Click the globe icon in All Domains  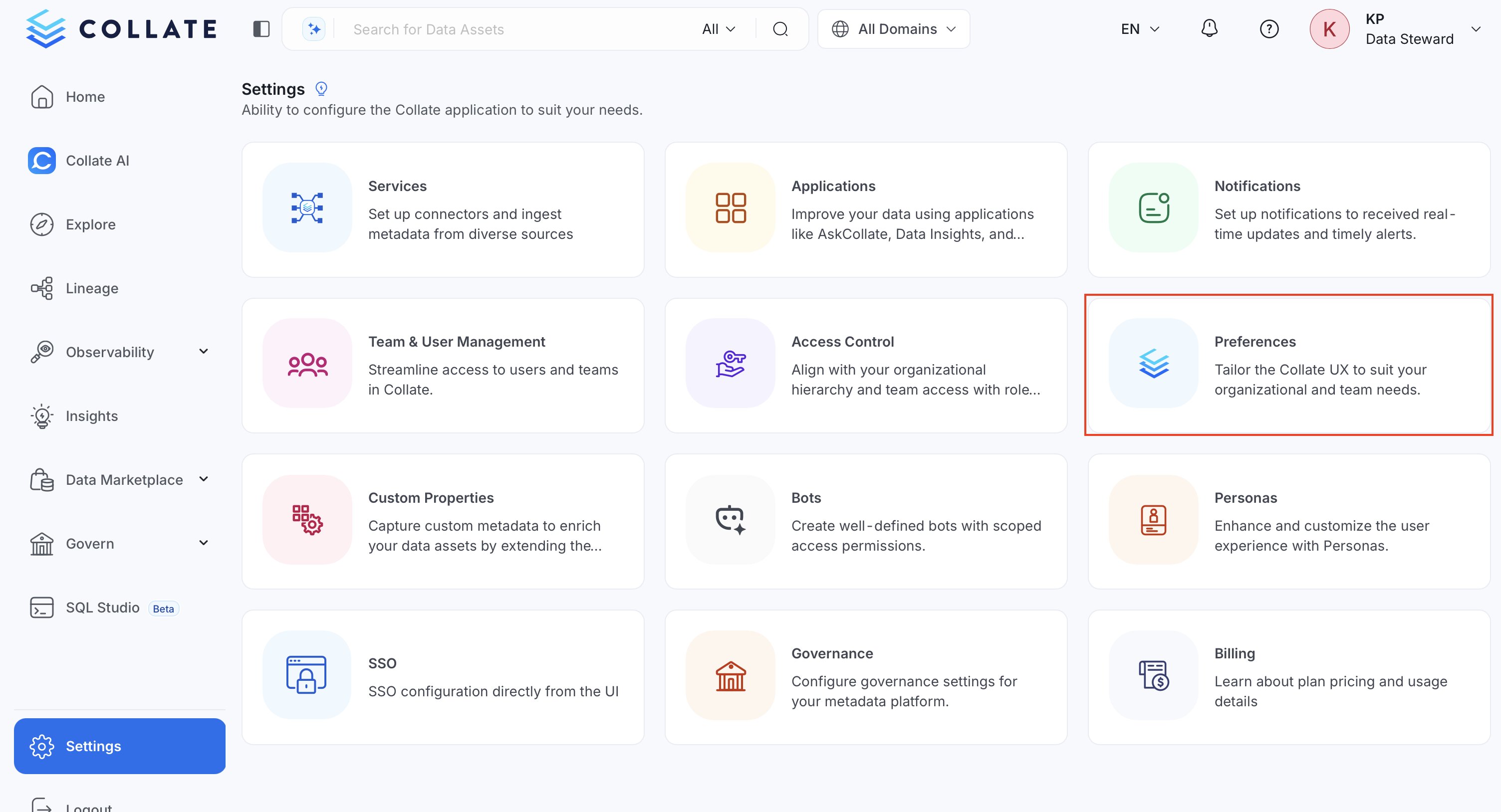click(840, 29)
